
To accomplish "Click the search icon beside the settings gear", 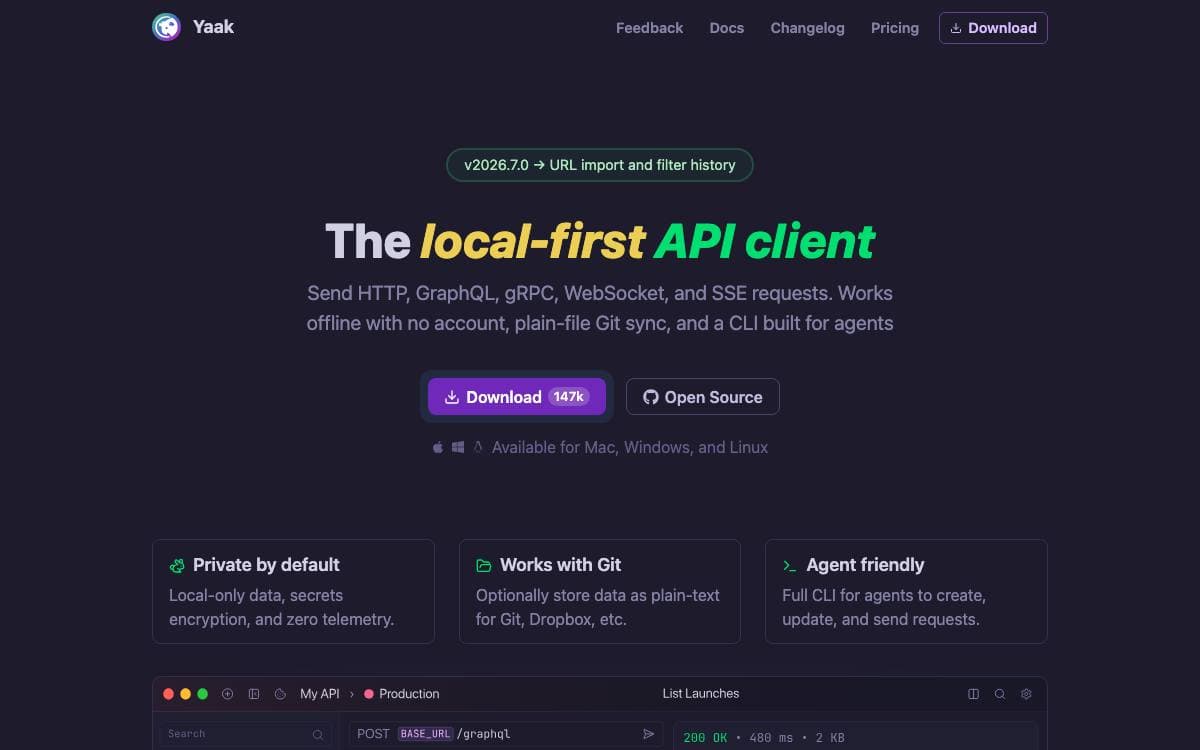I will click(1000, 694).
